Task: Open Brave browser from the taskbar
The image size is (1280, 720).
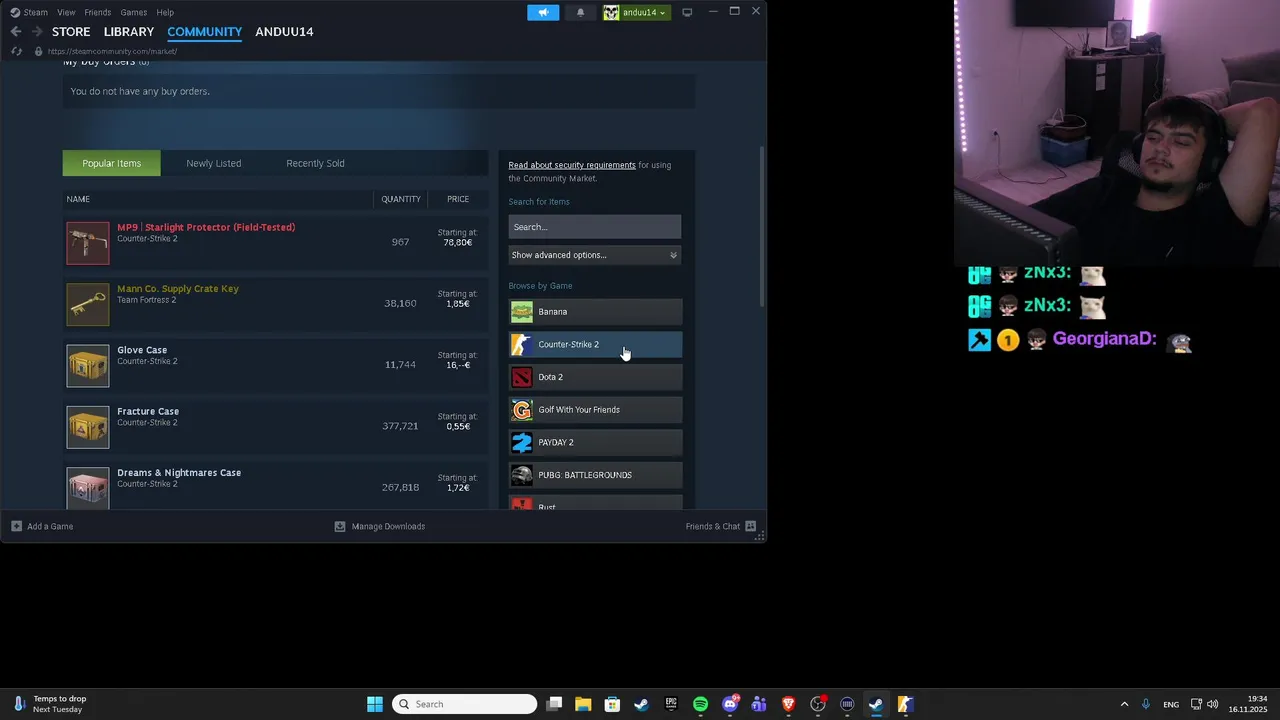Action: [x=788, y=704]
